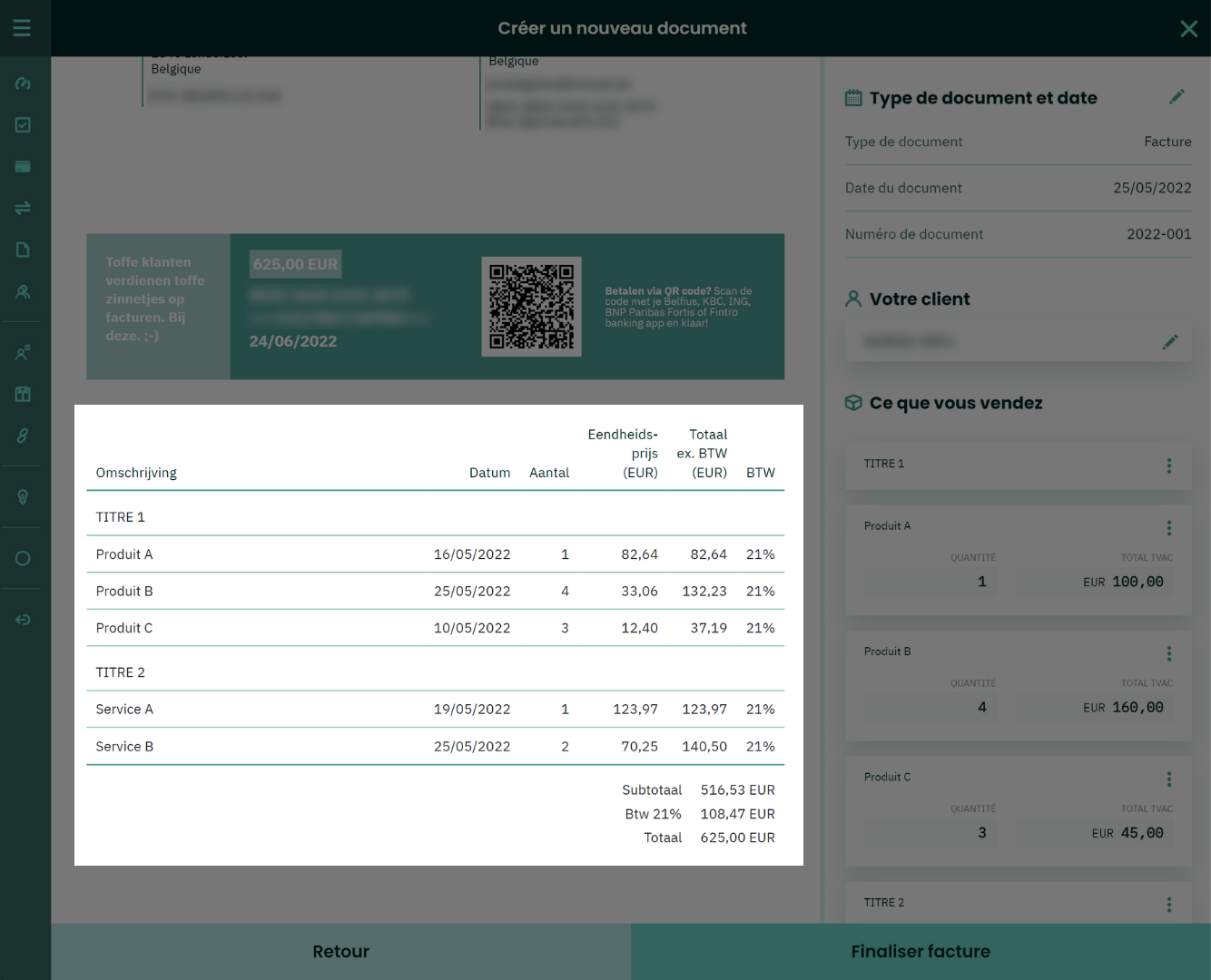Click the 'Retour' button

click(x=340, y=952)
